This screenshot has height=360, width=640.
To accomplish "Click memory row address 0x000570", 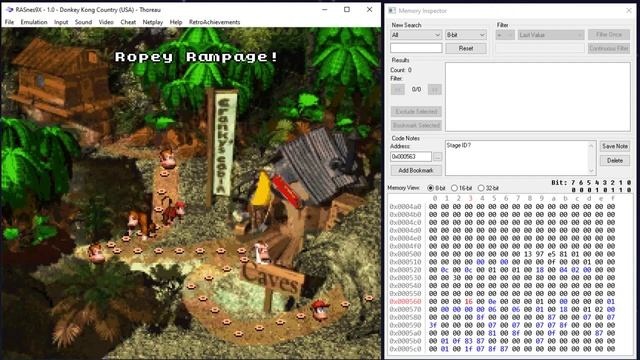I will tap(405, 309).
